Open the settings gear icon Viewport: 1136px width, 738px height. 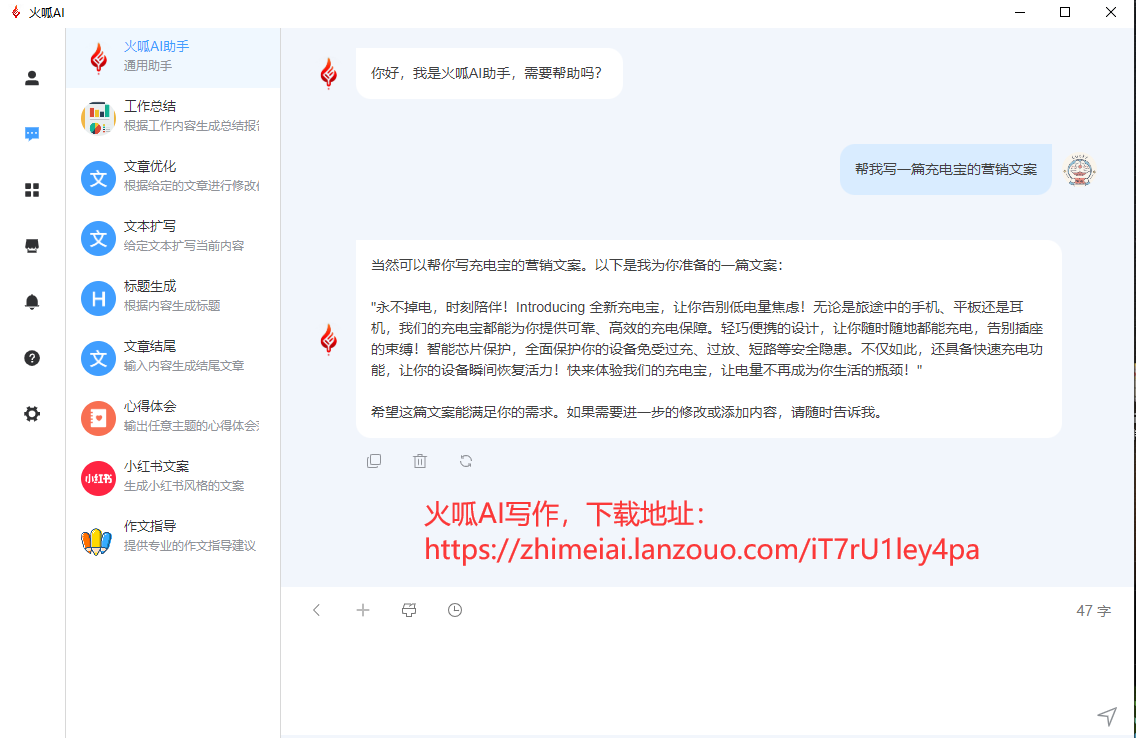pyautogui.click(x=32, y=414)
